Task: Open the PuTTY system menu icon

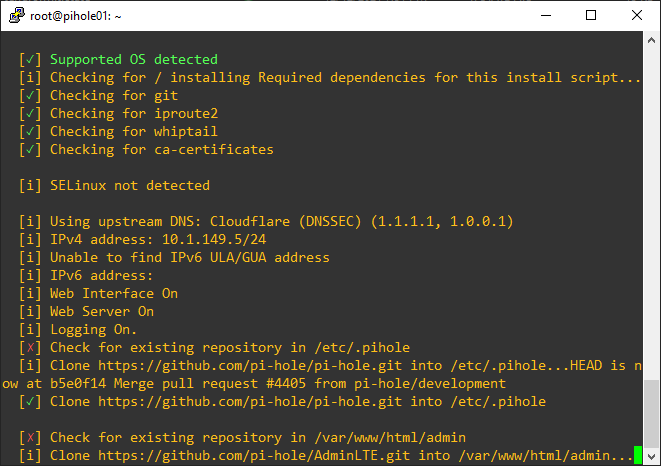Action: 15,15
